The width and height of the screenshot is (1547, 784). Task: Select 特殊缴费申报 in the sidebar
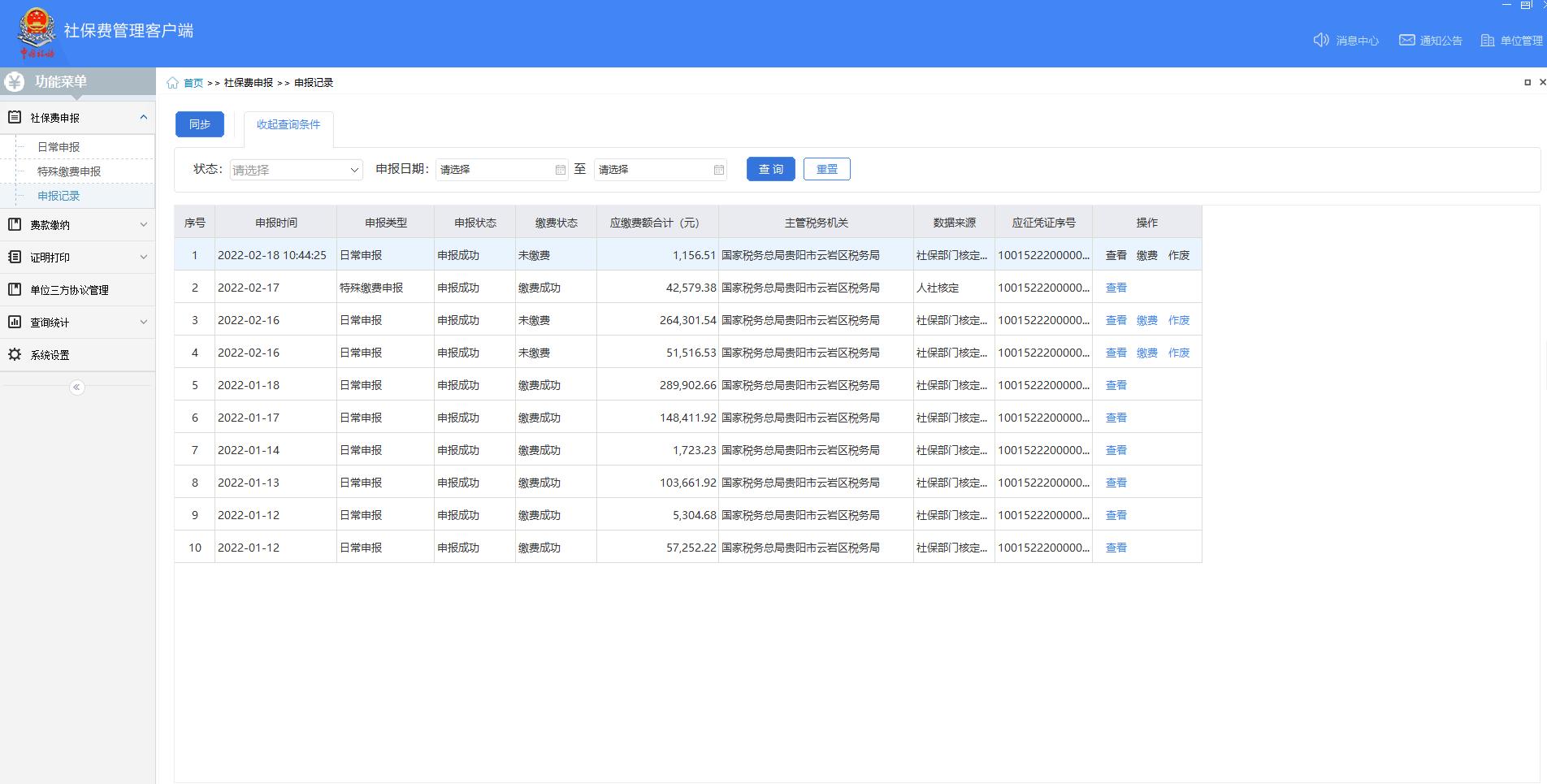pyautogui.click(x=69, y=171)
